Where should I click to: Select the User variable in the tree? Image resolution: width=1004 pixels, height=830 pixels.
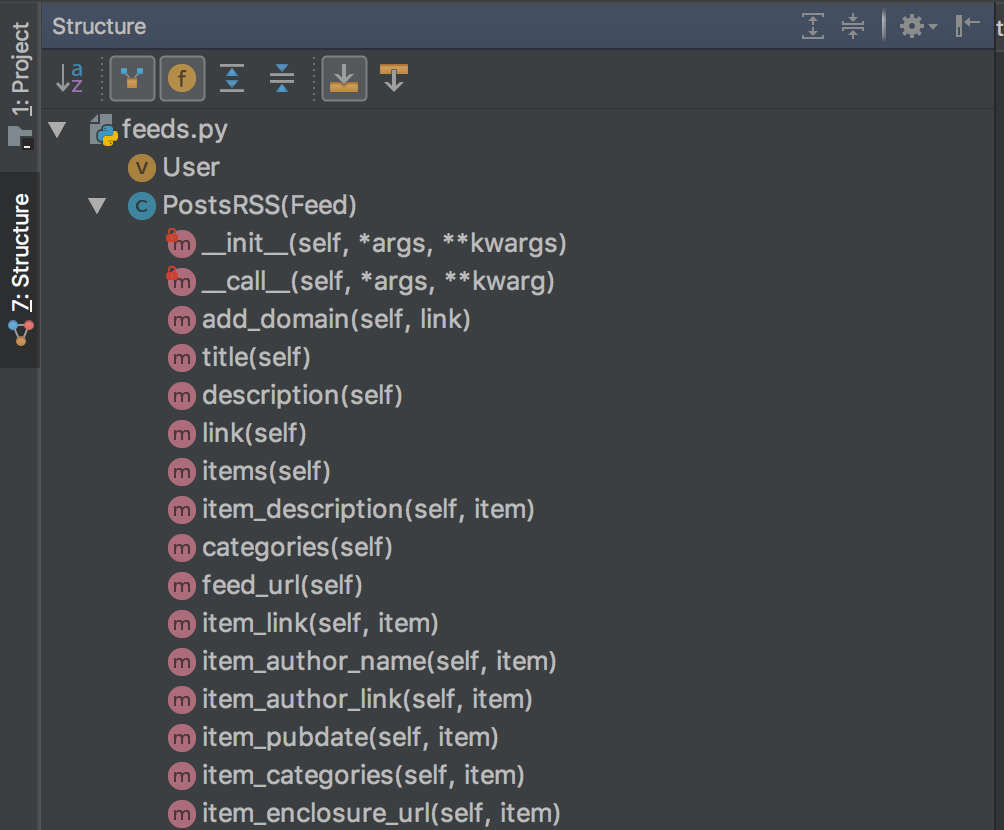point(190,168)
